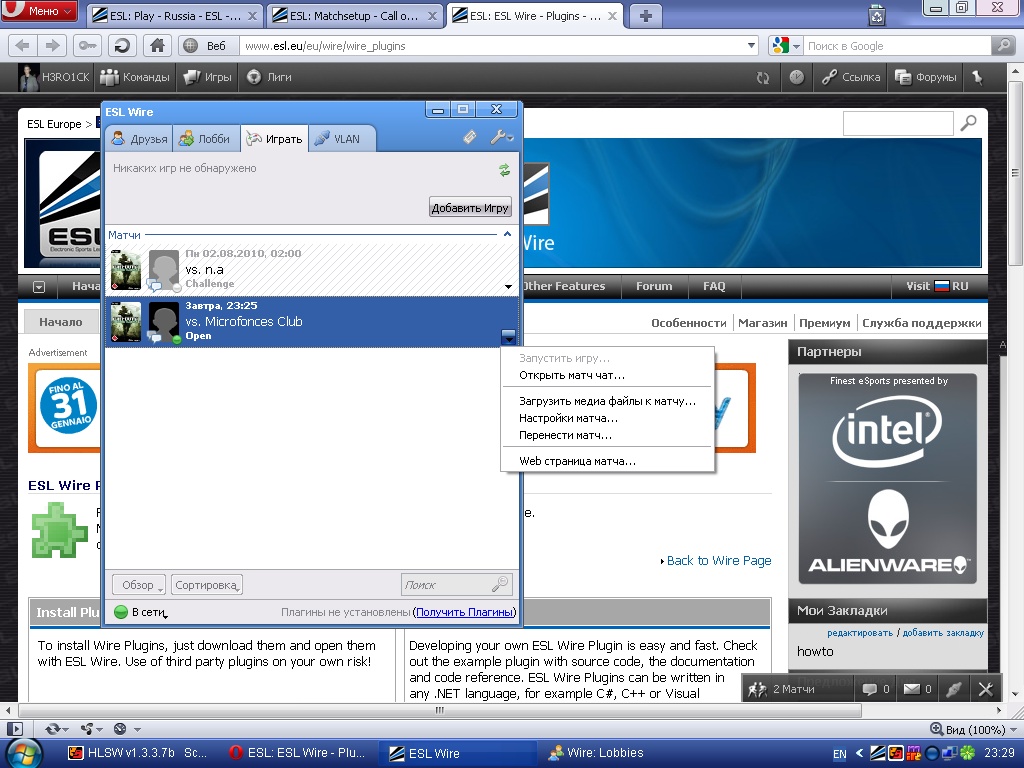Open Игры menu in ESL bar
This screenshot has height=768, width=1024.
(x=208, y=77)
